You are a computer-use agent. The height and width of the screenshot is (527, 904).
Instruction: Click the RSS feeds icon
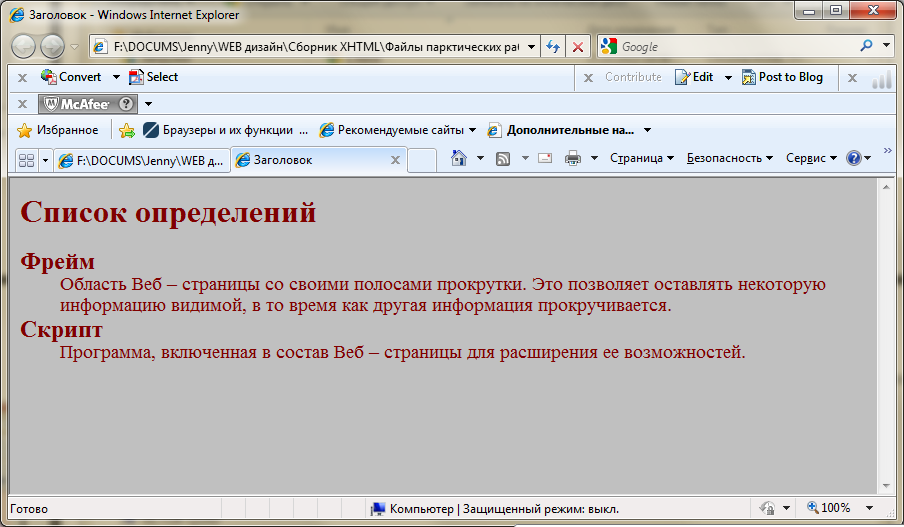click(x=504, y=159)
